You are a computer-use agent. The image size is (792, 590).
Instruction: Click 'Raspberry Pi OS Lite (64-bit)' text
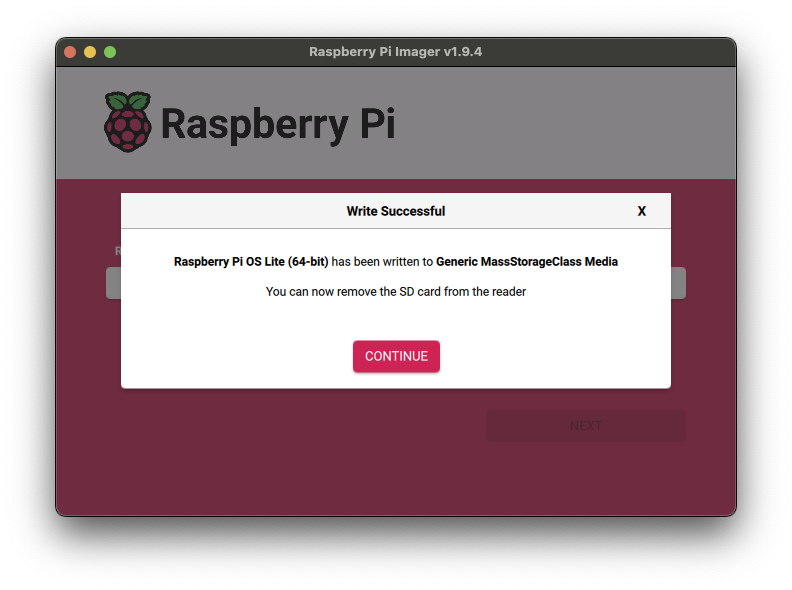tap(251, 262)
